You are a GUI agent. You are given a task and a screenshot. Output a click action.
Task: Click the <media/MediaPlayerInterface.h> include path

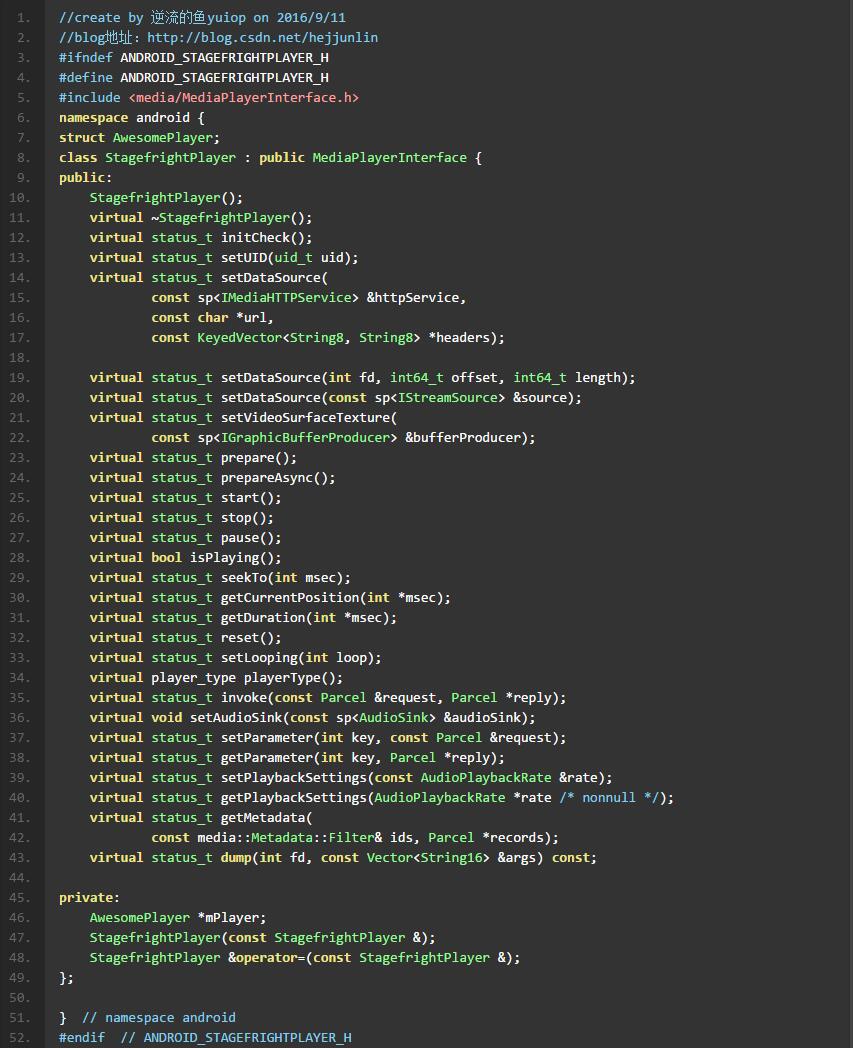[x=243, y=97]
